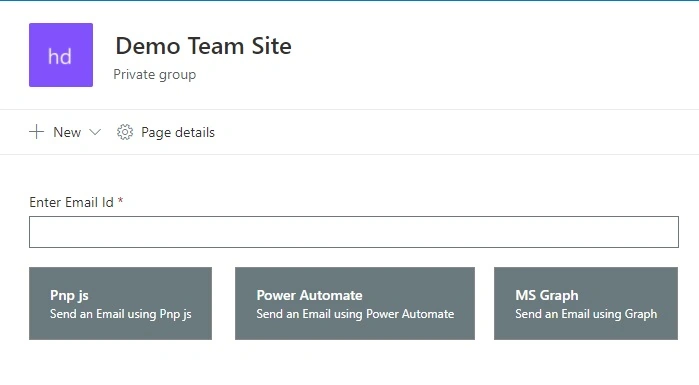The height and width of the screenshot is (385, 699).
Task: Open the Demo Team Site title link
Action: click(x=203, y=46)
